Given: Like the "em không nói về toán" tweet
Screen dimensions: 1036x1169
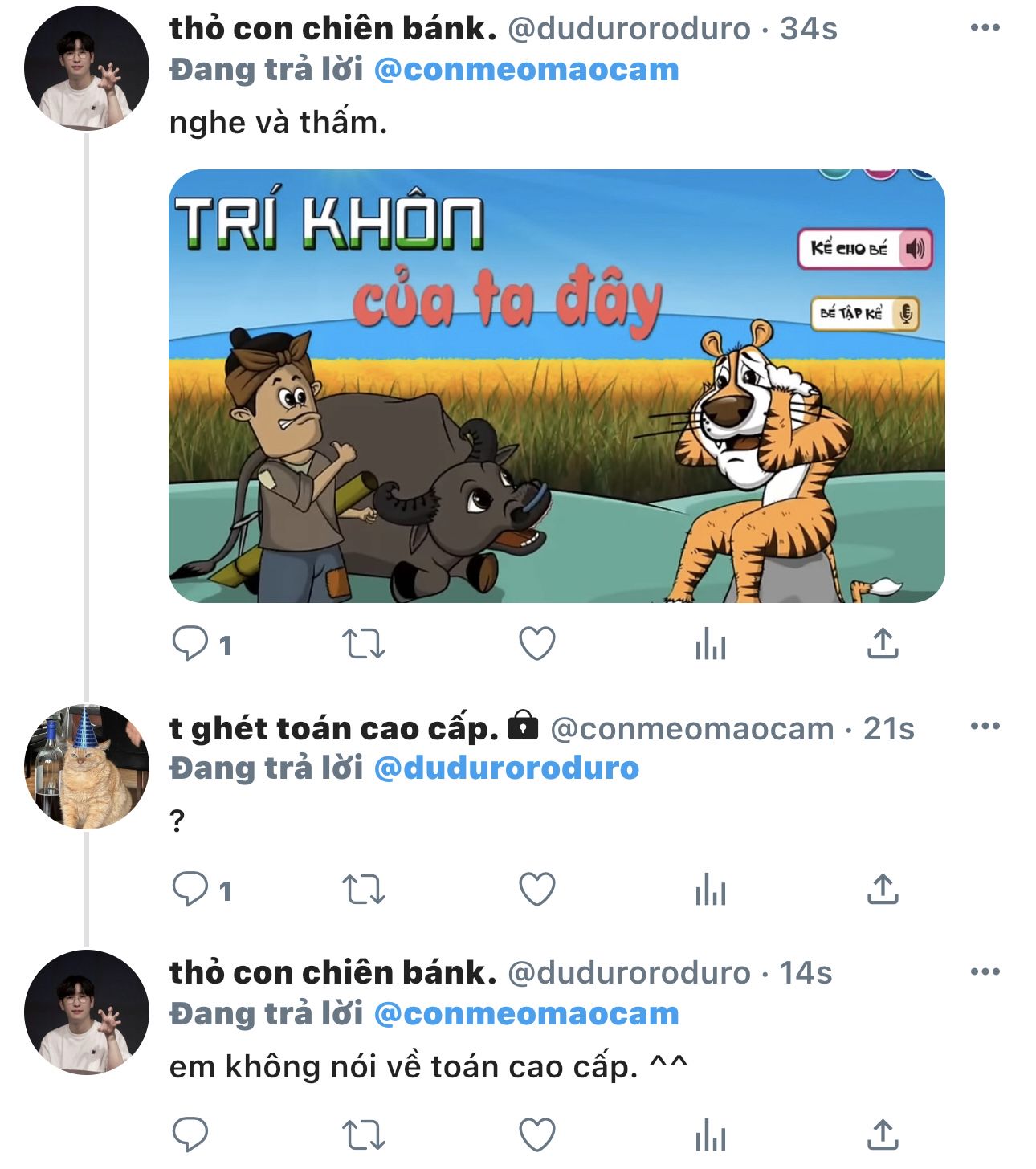Looking at the screenshot, I should tap(537, 1135).
